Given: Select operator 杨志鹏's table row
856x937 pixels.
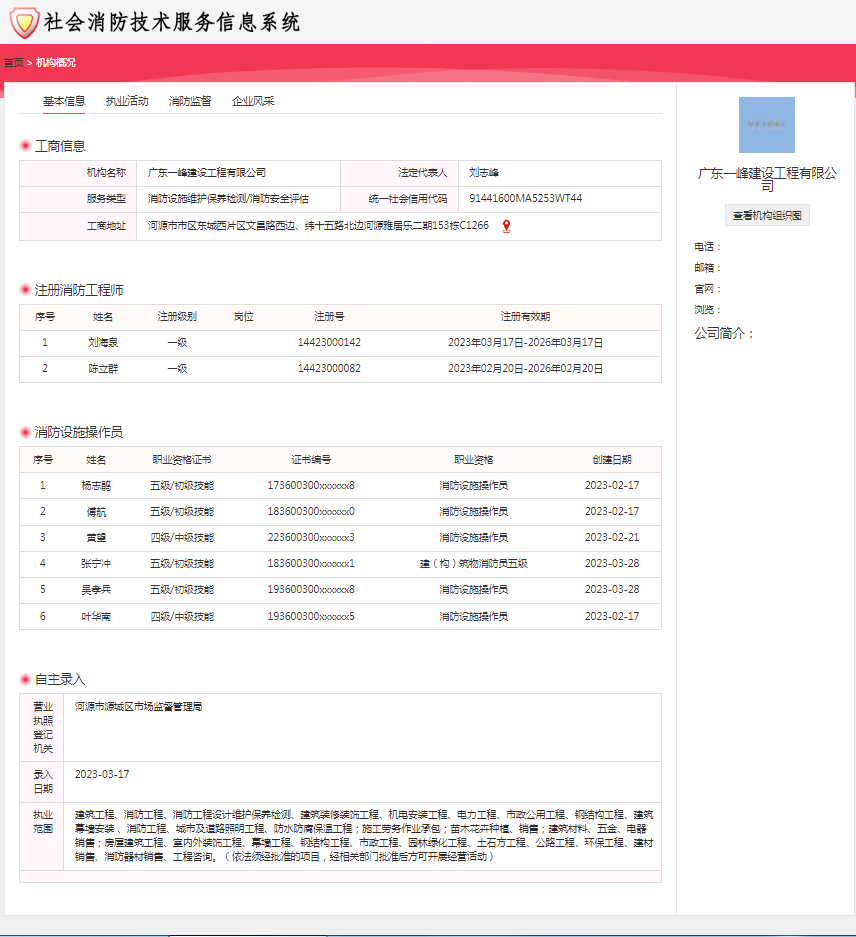Looking at the screenshot, I should pyautogui.click(x=340, y=485).
